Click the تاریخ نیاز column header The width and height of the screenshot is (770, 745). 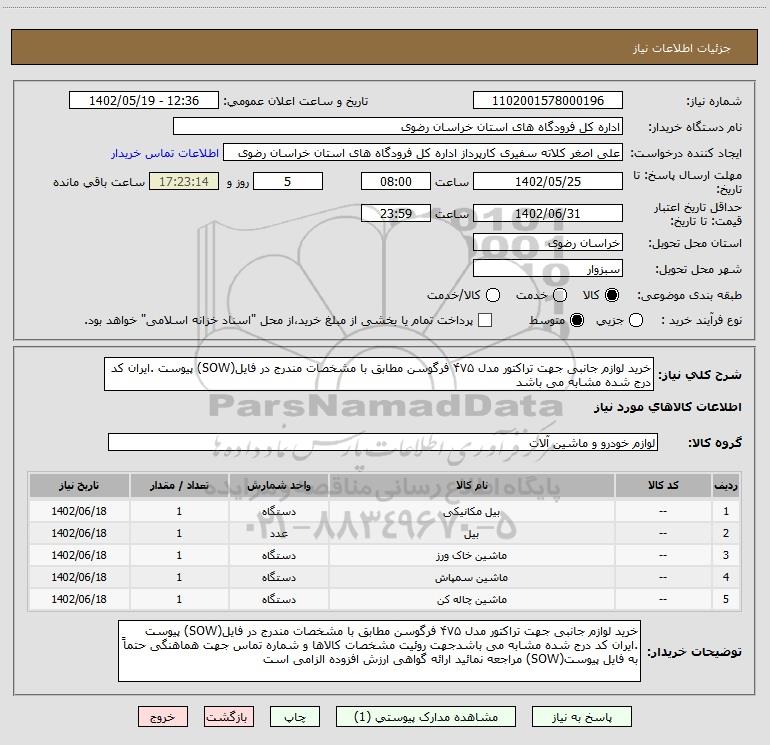click(x=79, y=485)
